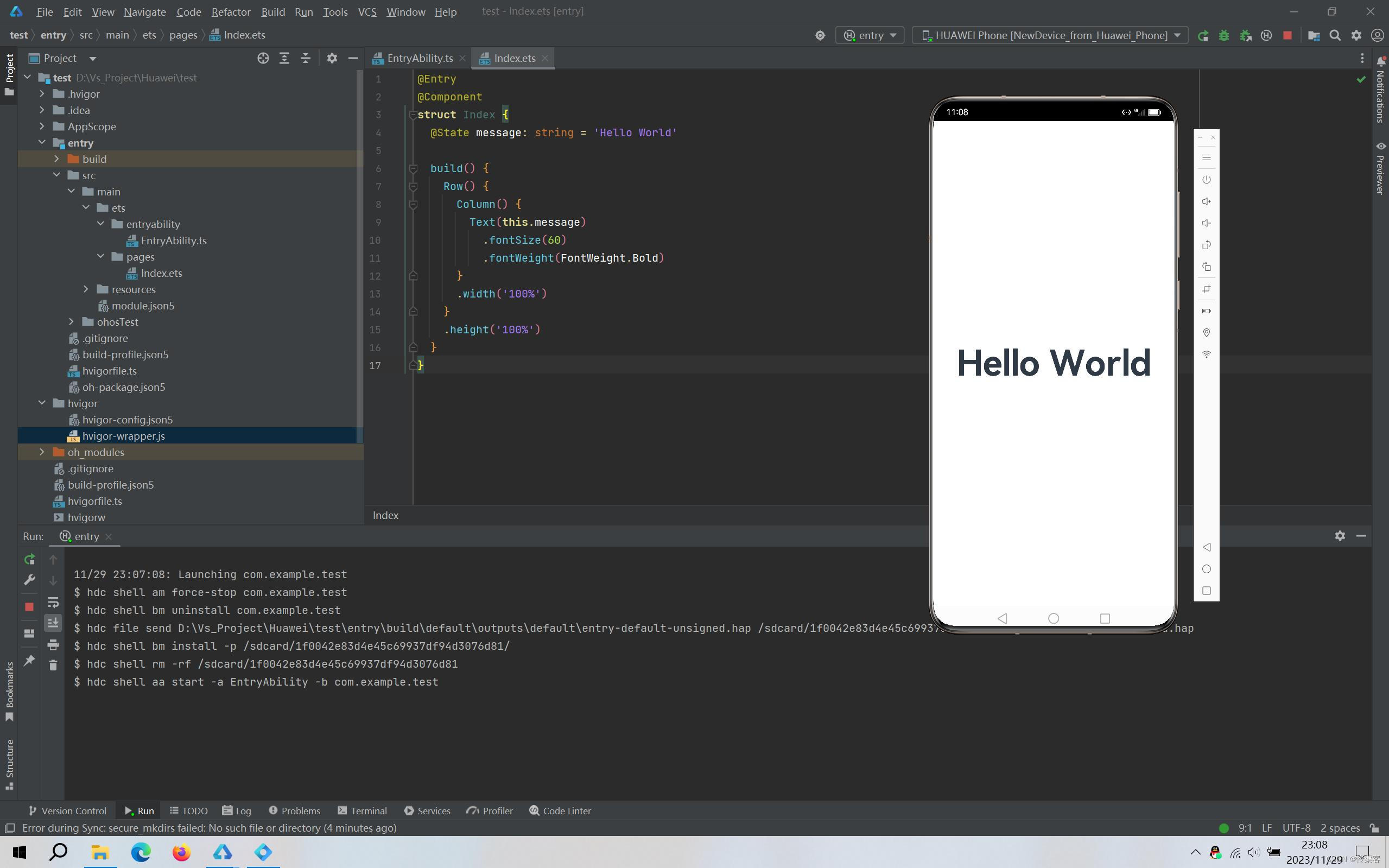1389x868 pixels.
Task: Open the Build menu
Action: tap(272, 11)
